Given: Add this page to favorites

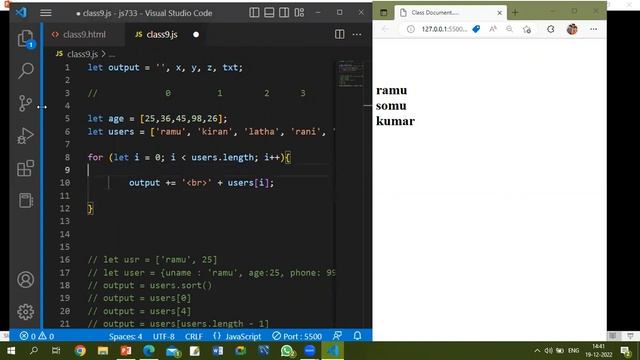Looking at the screenshot, I should pos(527,29).
